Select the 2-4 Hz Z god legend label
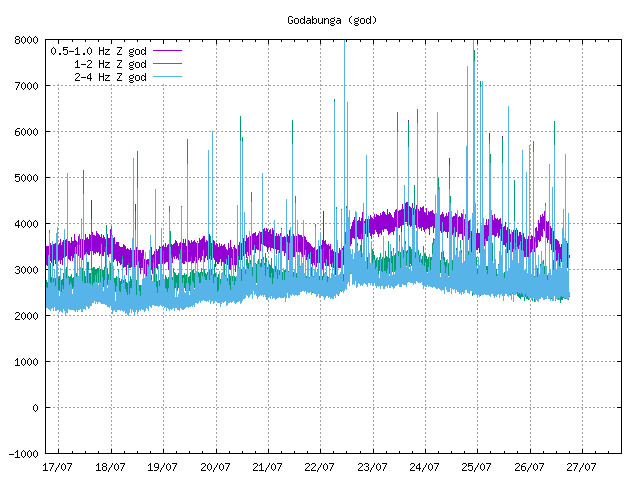 coord(110,78)
